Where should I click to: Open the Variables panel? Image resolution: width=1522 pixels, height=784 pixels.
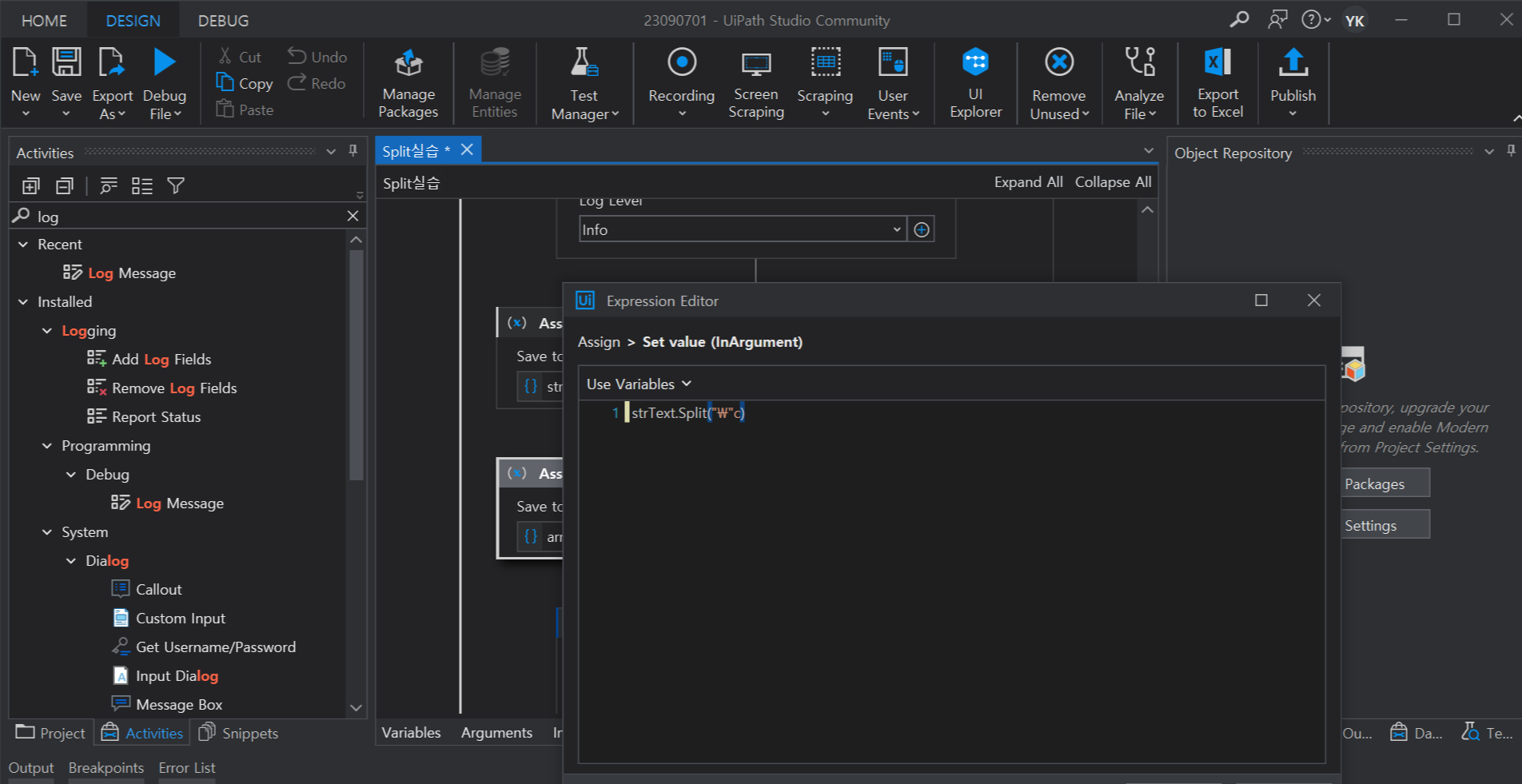(x=411, y=733)
